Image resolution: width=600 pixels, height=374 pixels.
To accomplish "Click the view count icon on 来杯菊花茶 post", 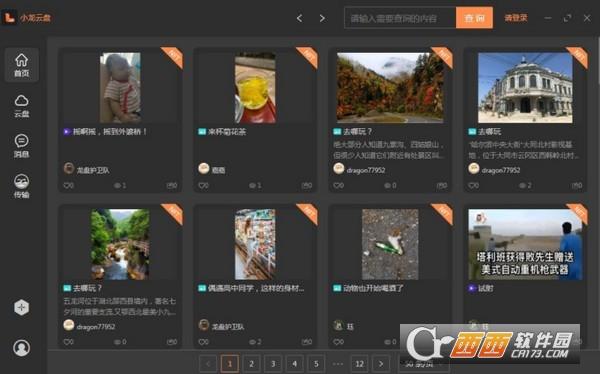I will pos(252,185).
